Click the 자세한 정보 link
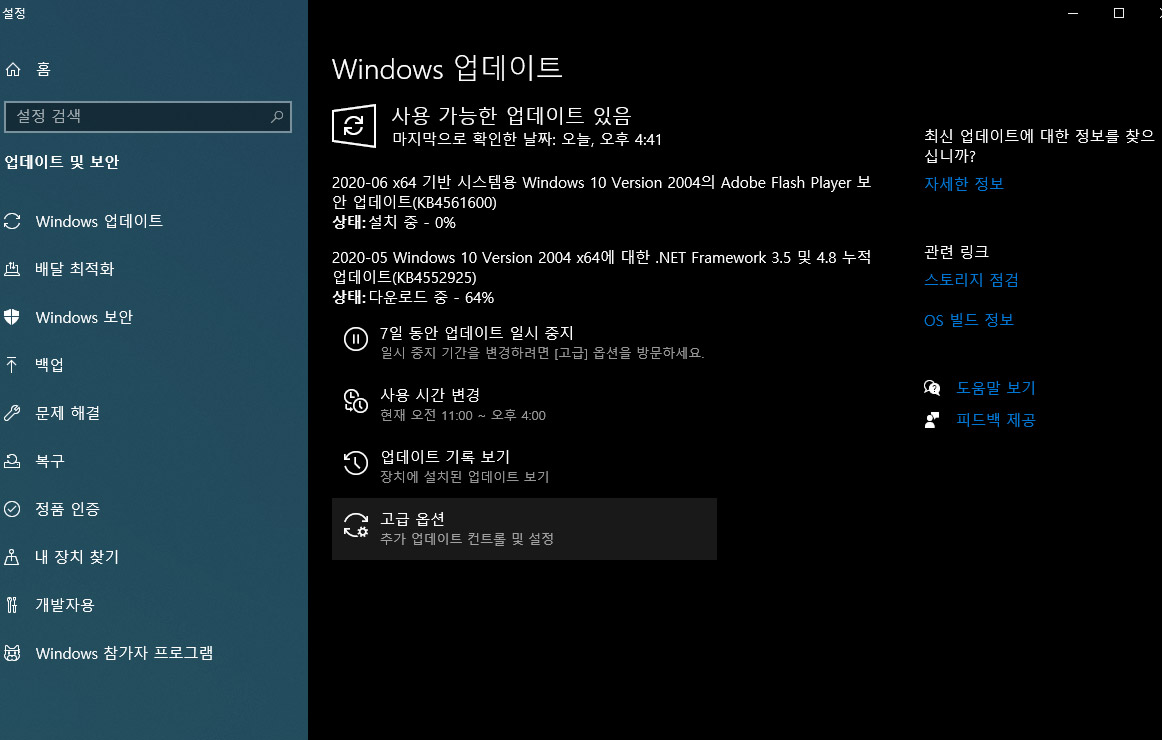 [x=963, y=184]
